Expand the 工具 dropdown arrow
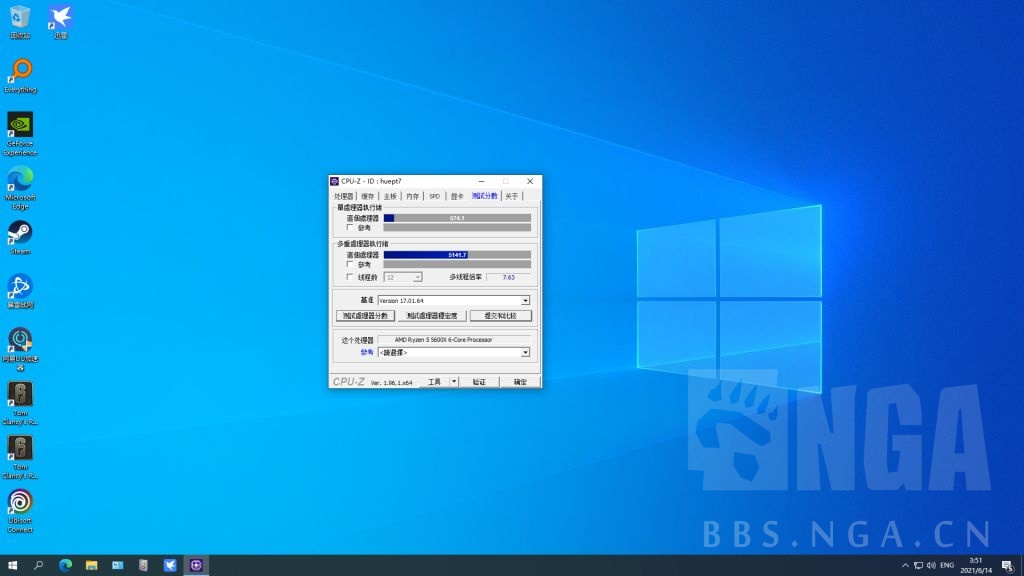The image size is (1024, 576). 453,382
